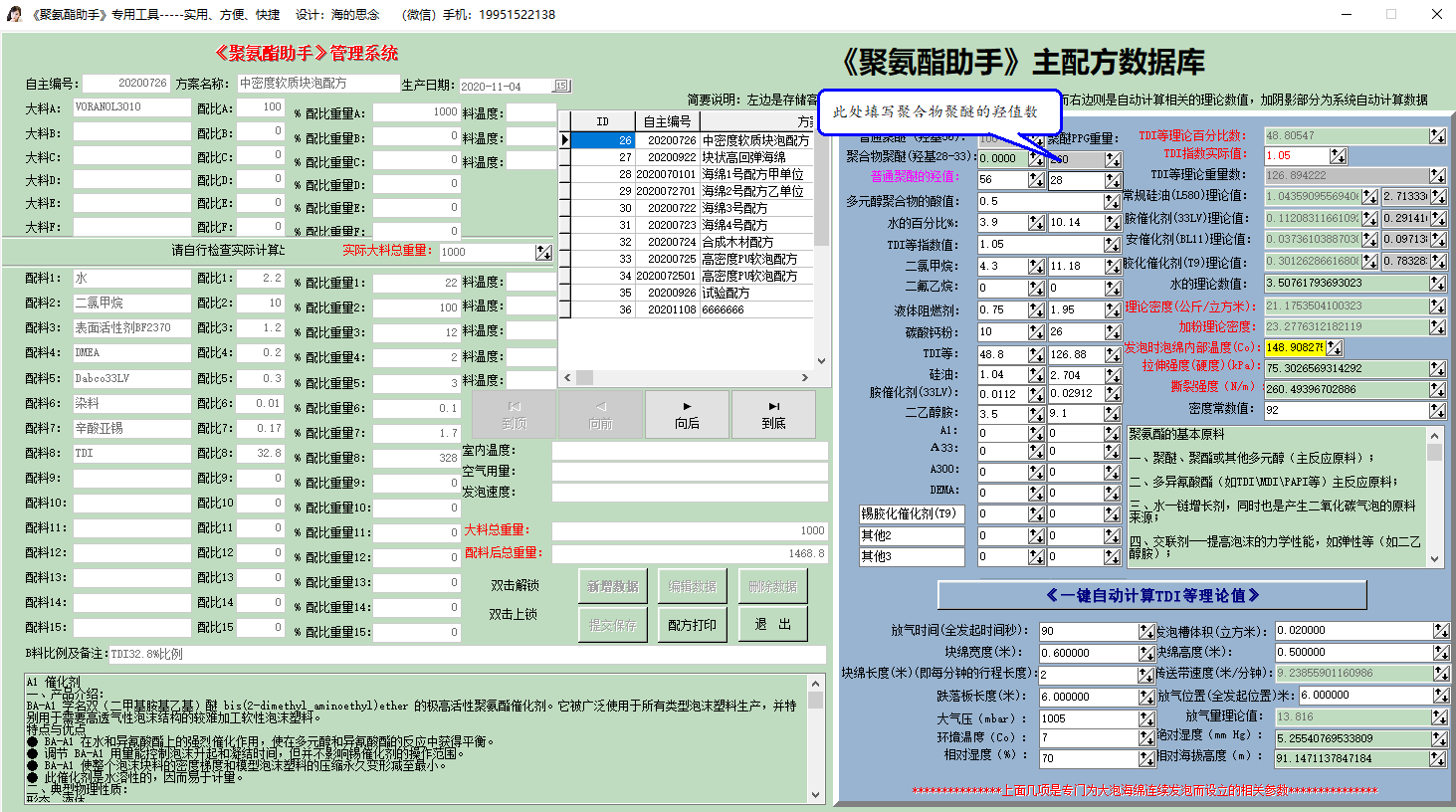
Task: Click the spin icon beside 液体阻燃剂 value 0.75
Action: coord(1036,310)
